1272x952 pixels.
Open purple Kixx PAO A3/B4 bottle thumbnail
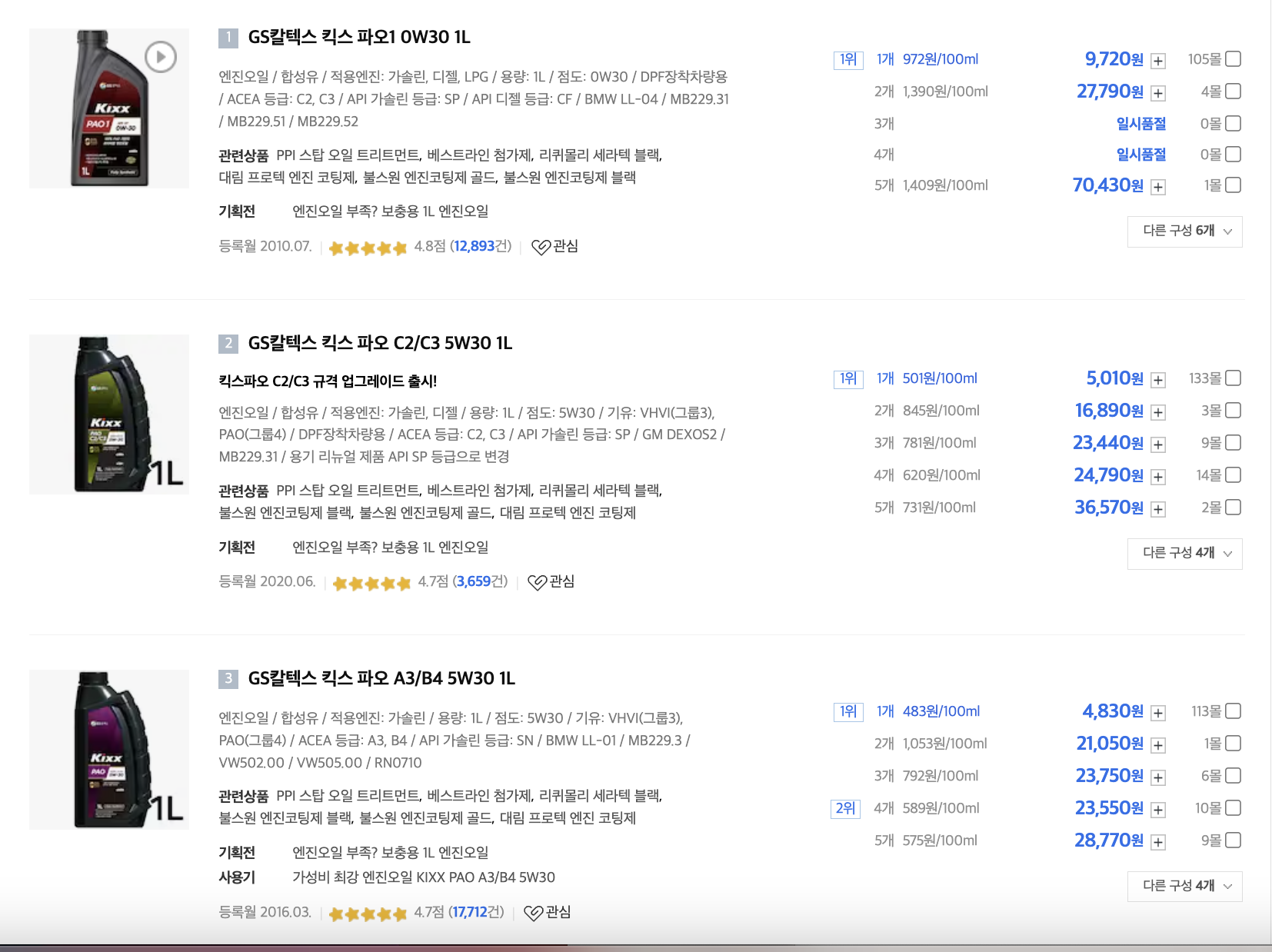click(x=109, y=750)
